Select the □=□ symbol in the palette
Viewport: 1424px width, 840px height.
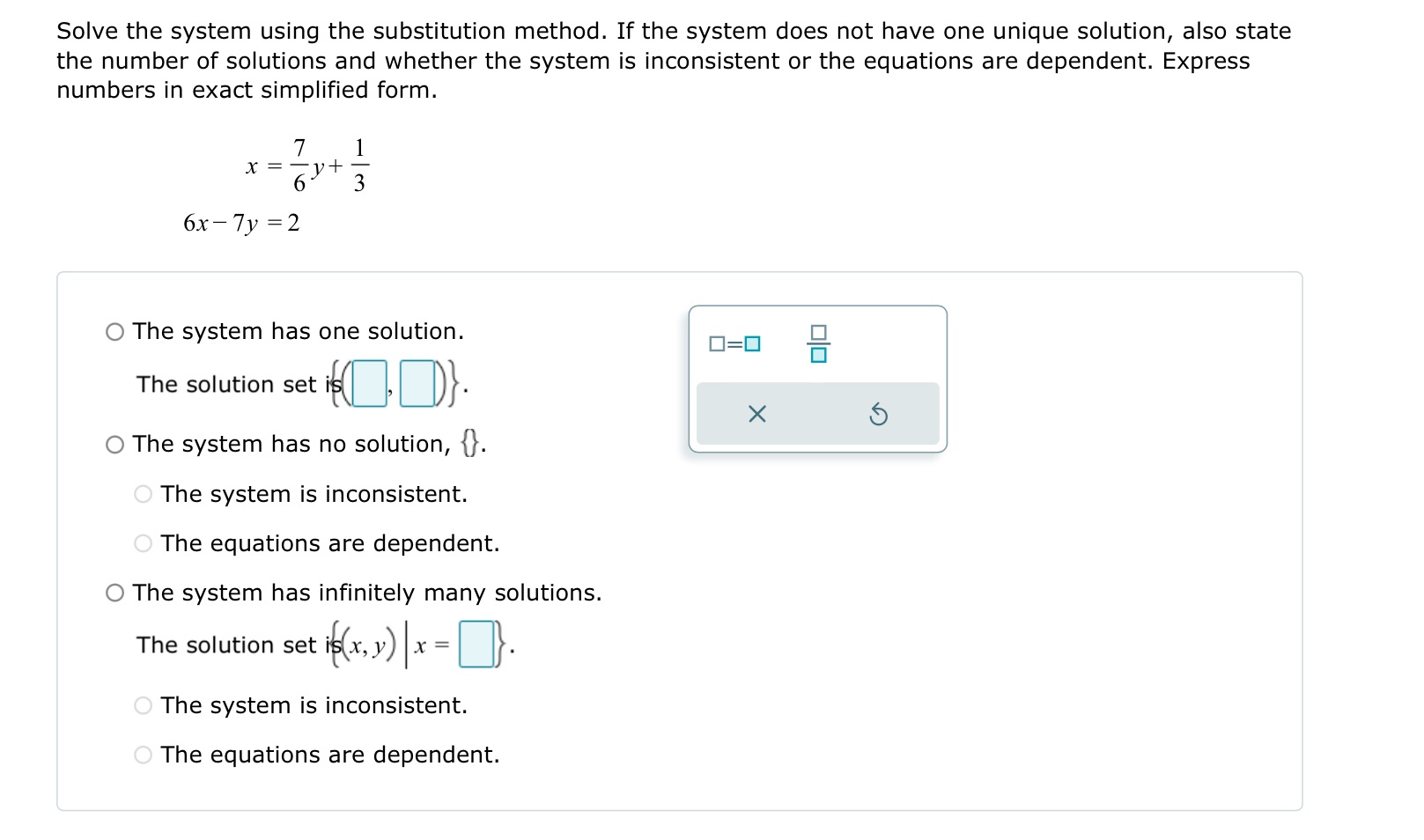[733, 343]
